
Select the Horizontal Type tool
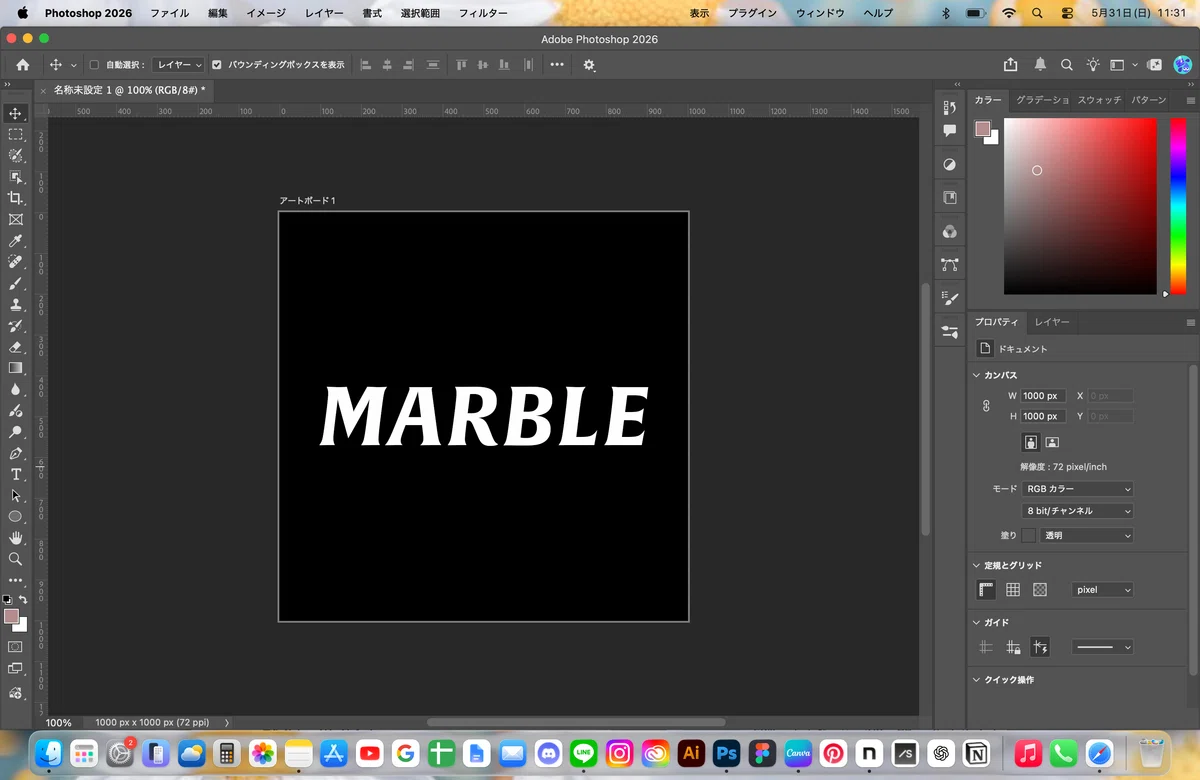click(x=15, y=474)
